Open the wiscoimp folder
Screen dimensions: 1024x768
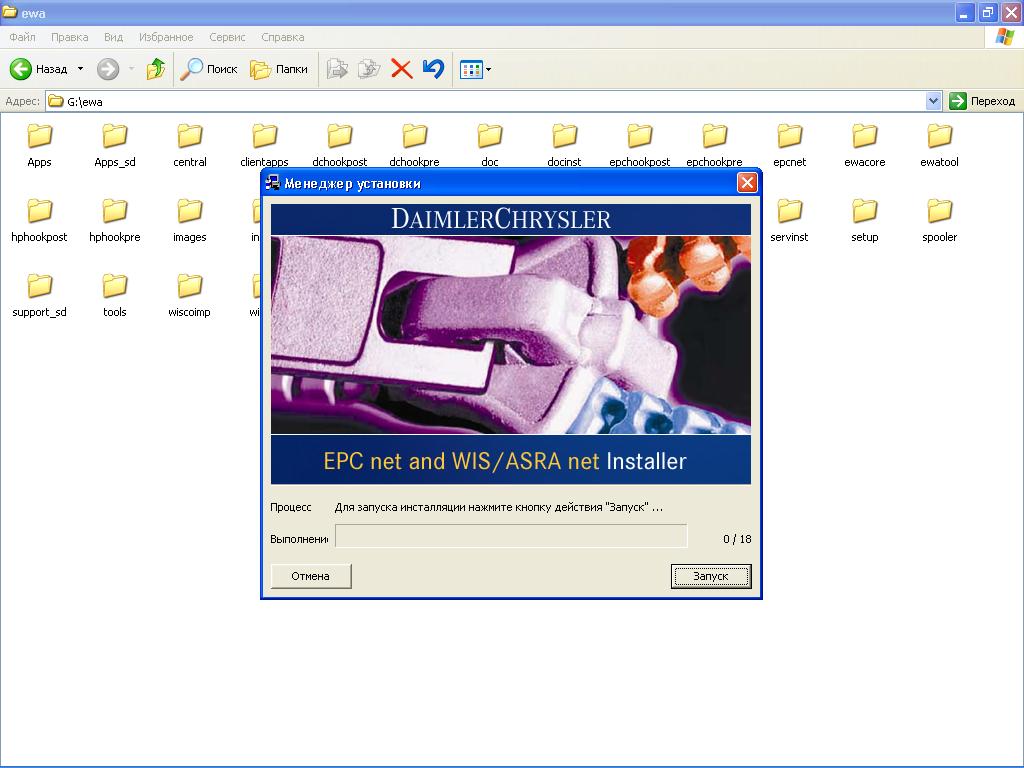pyautogui.click(x=190, y=295)
